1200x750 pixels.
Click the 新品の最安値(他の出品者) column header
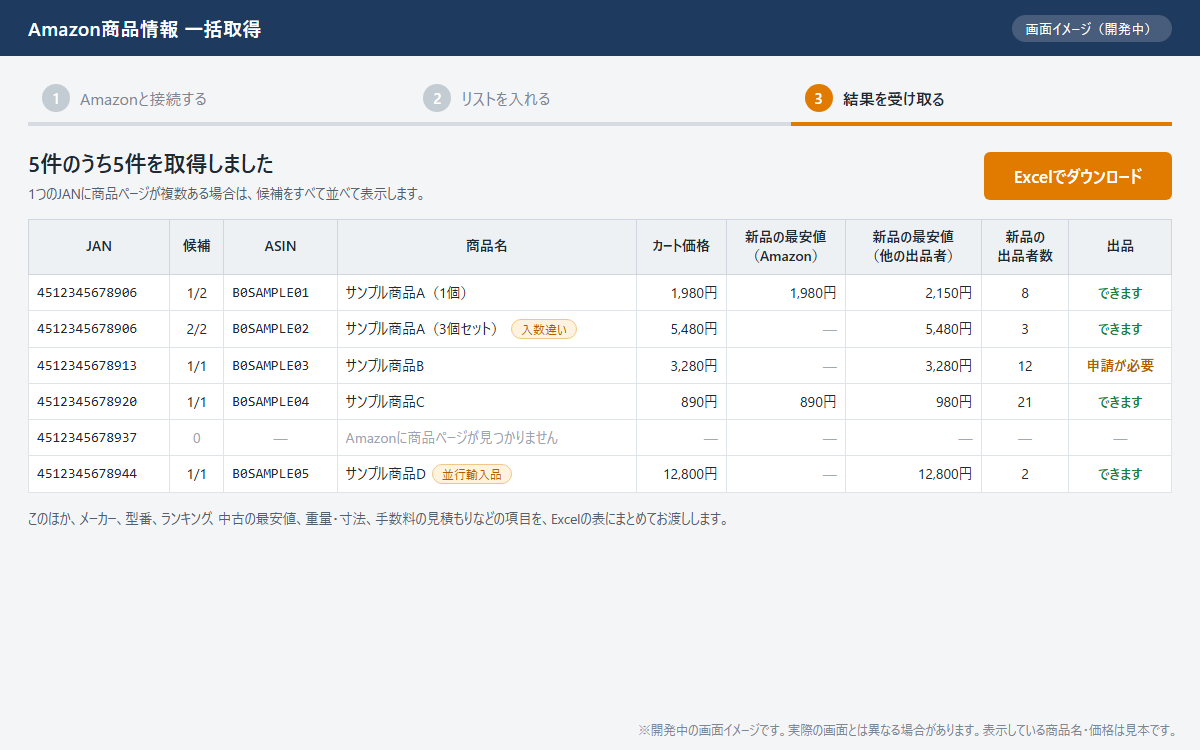913,247
